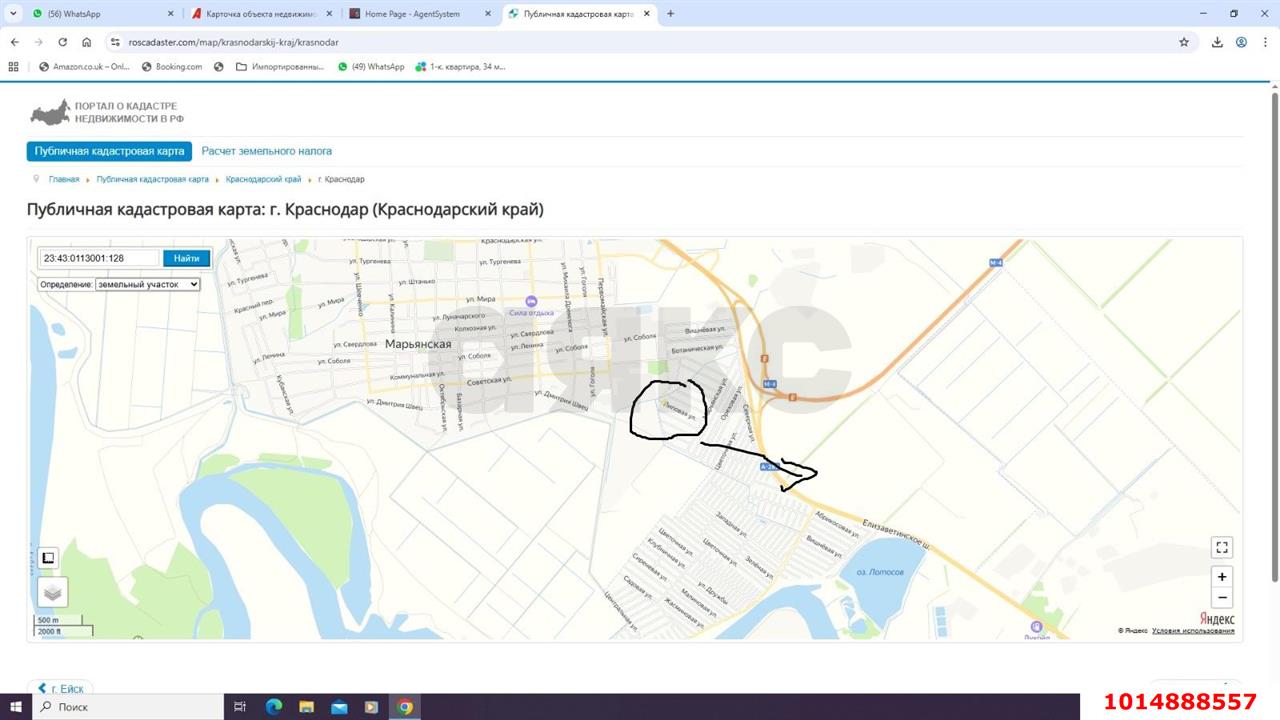Viewport: 1280px width, 720px height.
Task: Zoom out the map with minus button
Action: click(x=1221, y=598)
